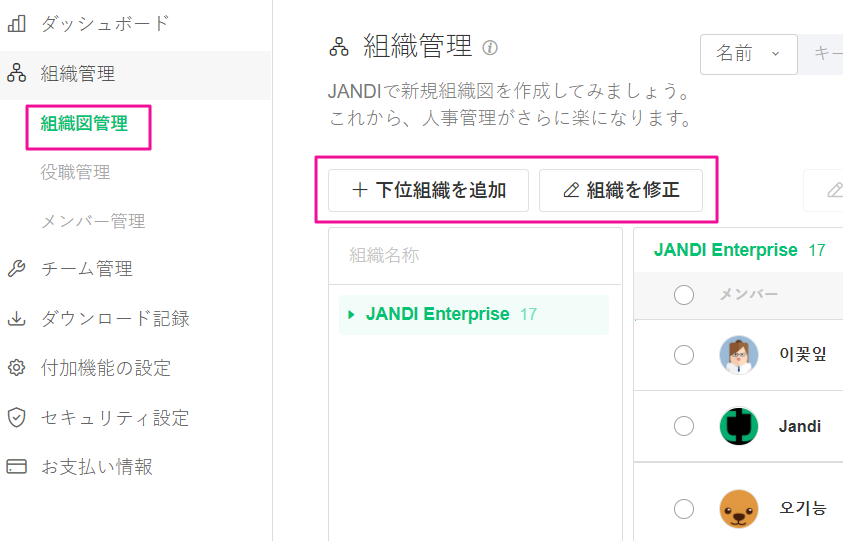Click the info icon beside 組織管理 title
Viewport: 843px width, 541px height.
tap(490, 47)
